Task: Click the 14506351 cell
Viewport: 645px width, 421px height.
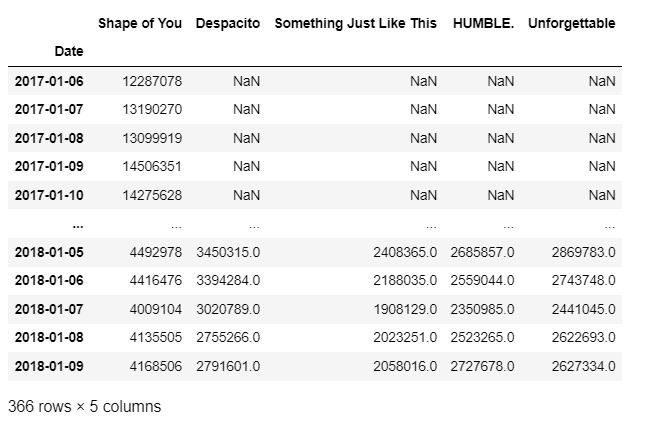Action: point(152,166)
